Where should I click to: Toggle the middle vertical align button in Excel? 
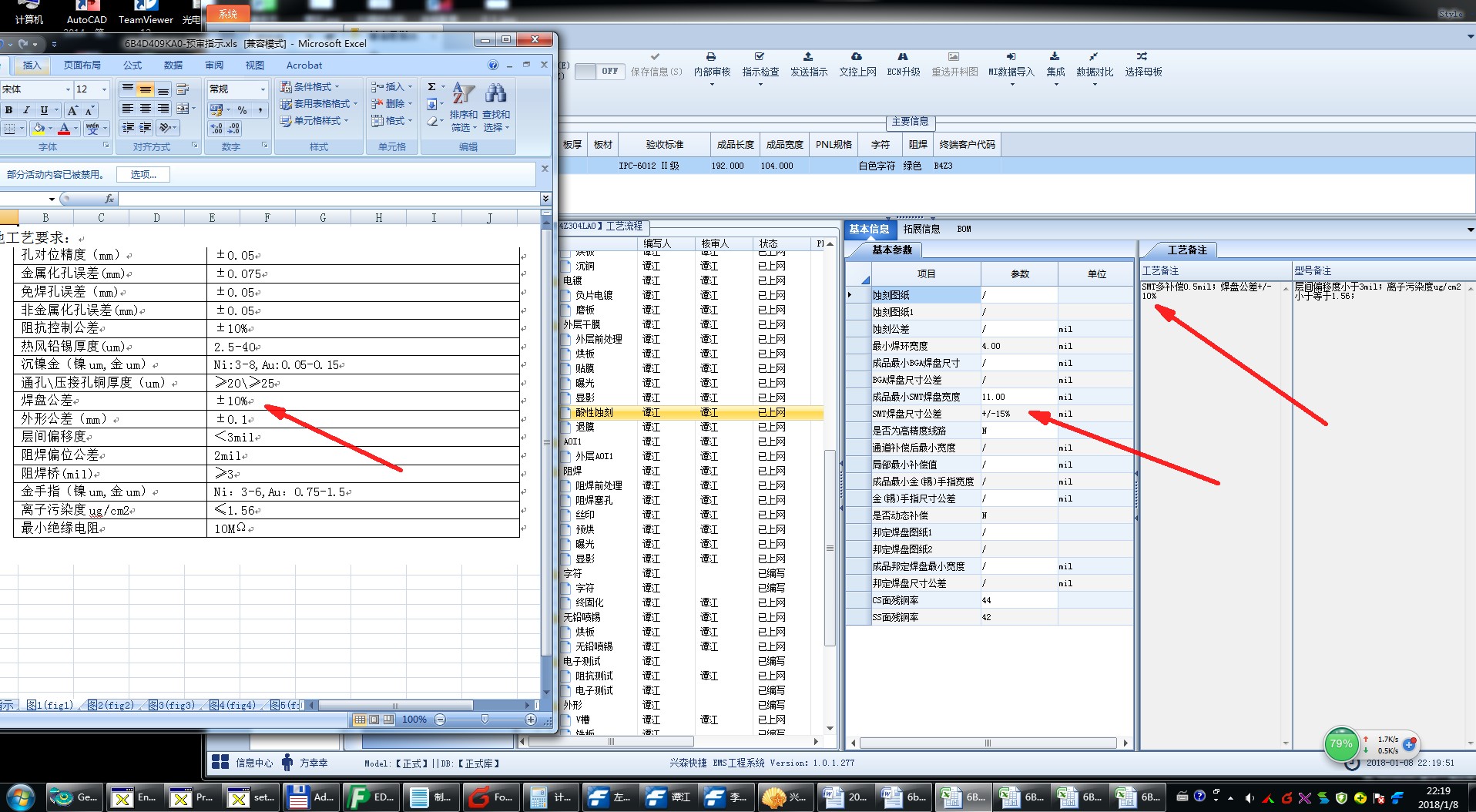coord(146,89)
